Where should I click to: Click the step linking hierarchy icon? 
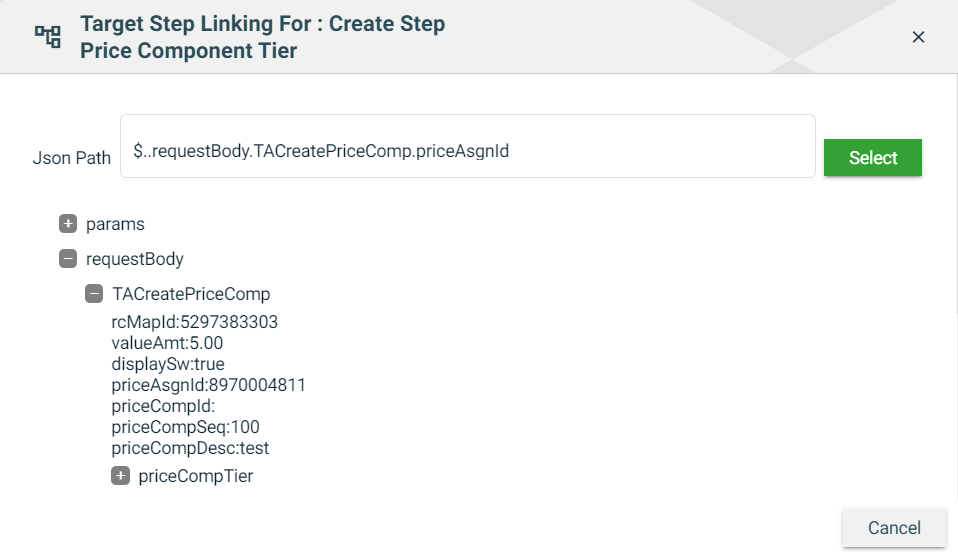48,37
